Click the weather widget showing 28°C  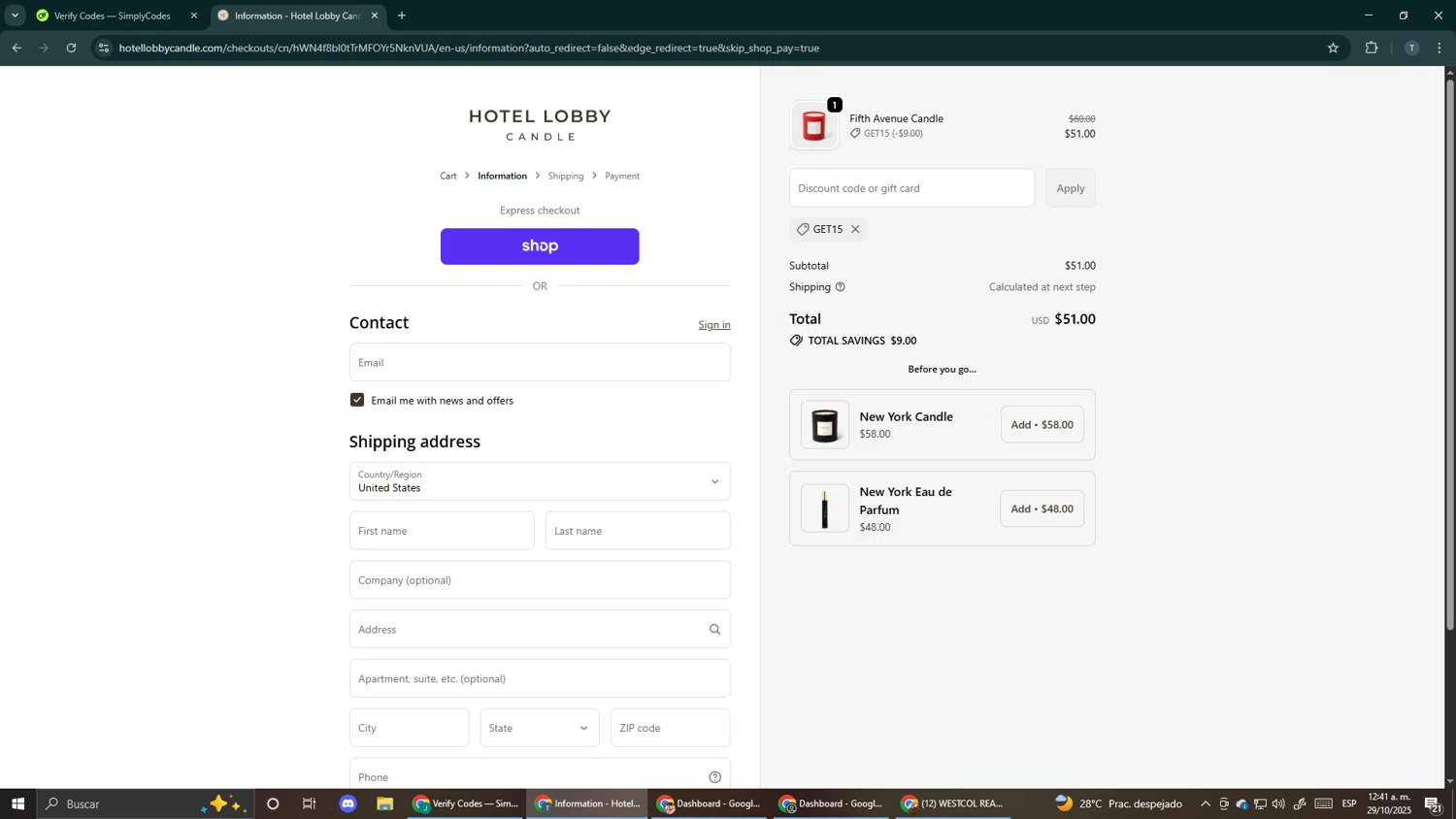point(1119,803)
